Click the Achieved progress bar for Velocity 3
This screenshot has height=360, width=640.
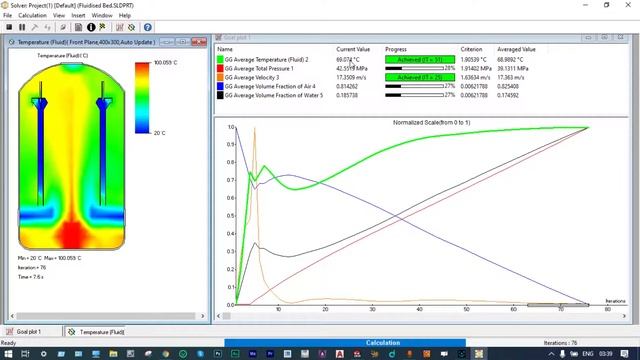(420, 78)
